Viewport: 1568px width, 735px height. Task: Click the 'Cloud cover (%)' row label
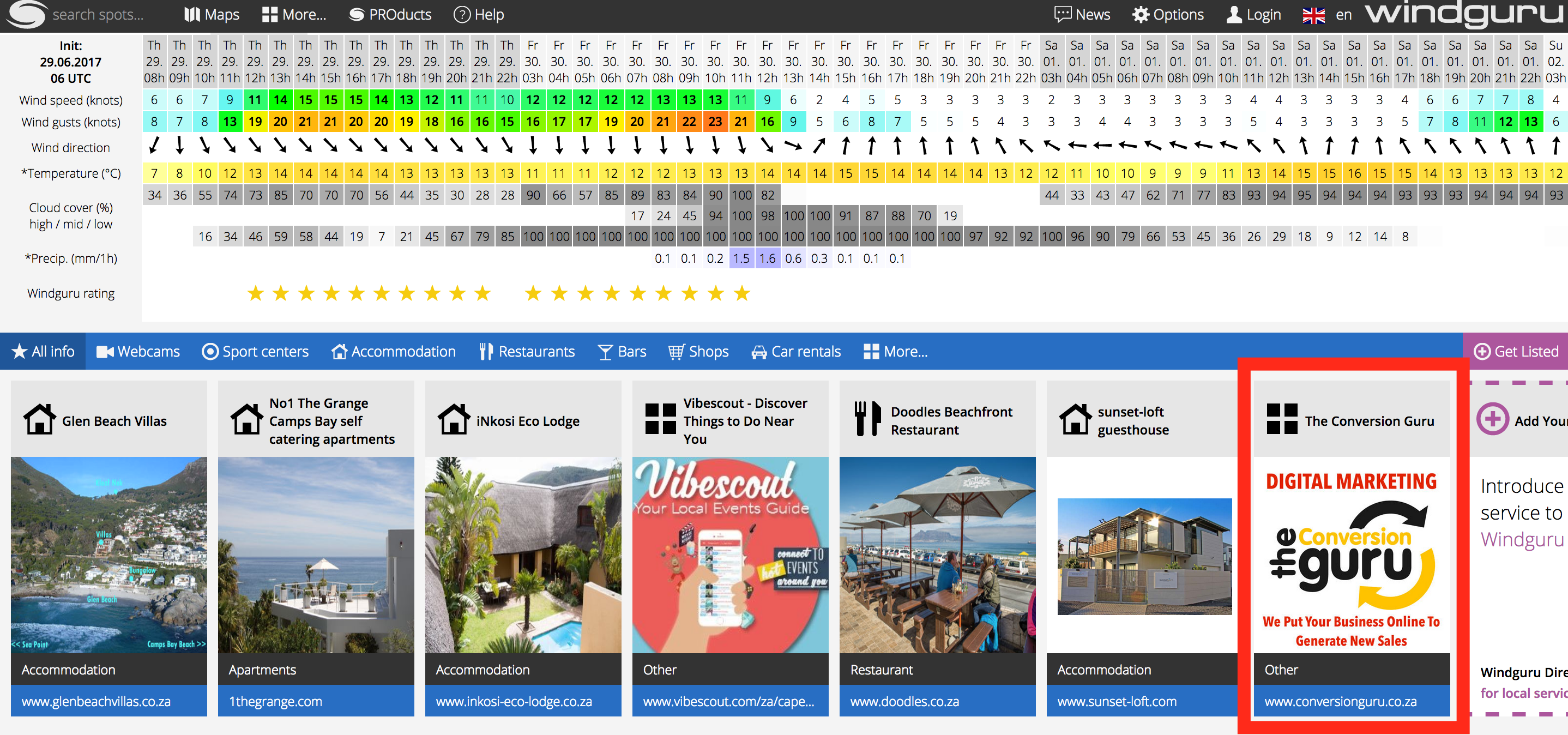click(71, 208)
